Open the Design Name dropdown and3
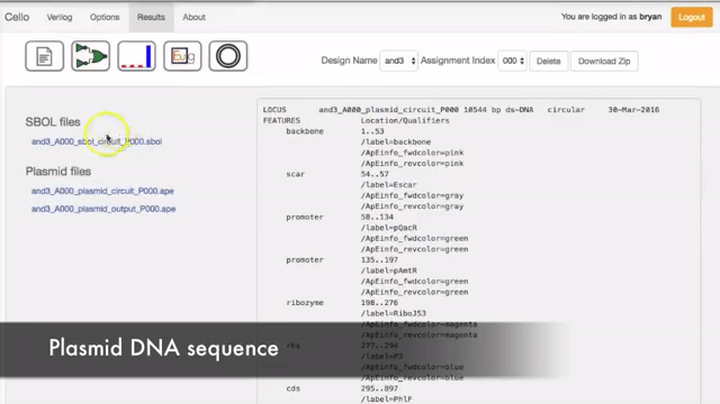This screenshot has height=404, width=720. pos(399,61)
